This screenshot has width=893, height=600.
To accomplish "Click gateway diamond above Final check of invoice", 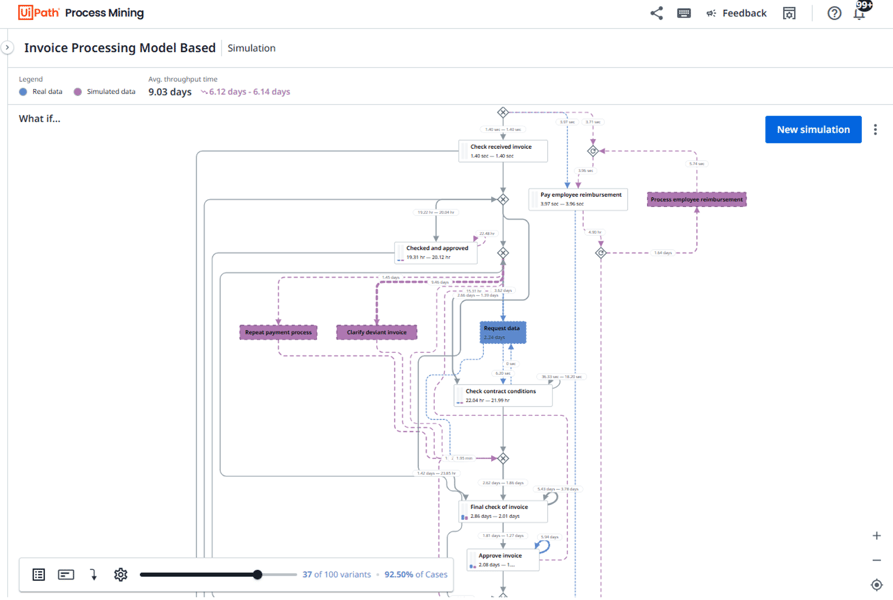I will (503, 458).
